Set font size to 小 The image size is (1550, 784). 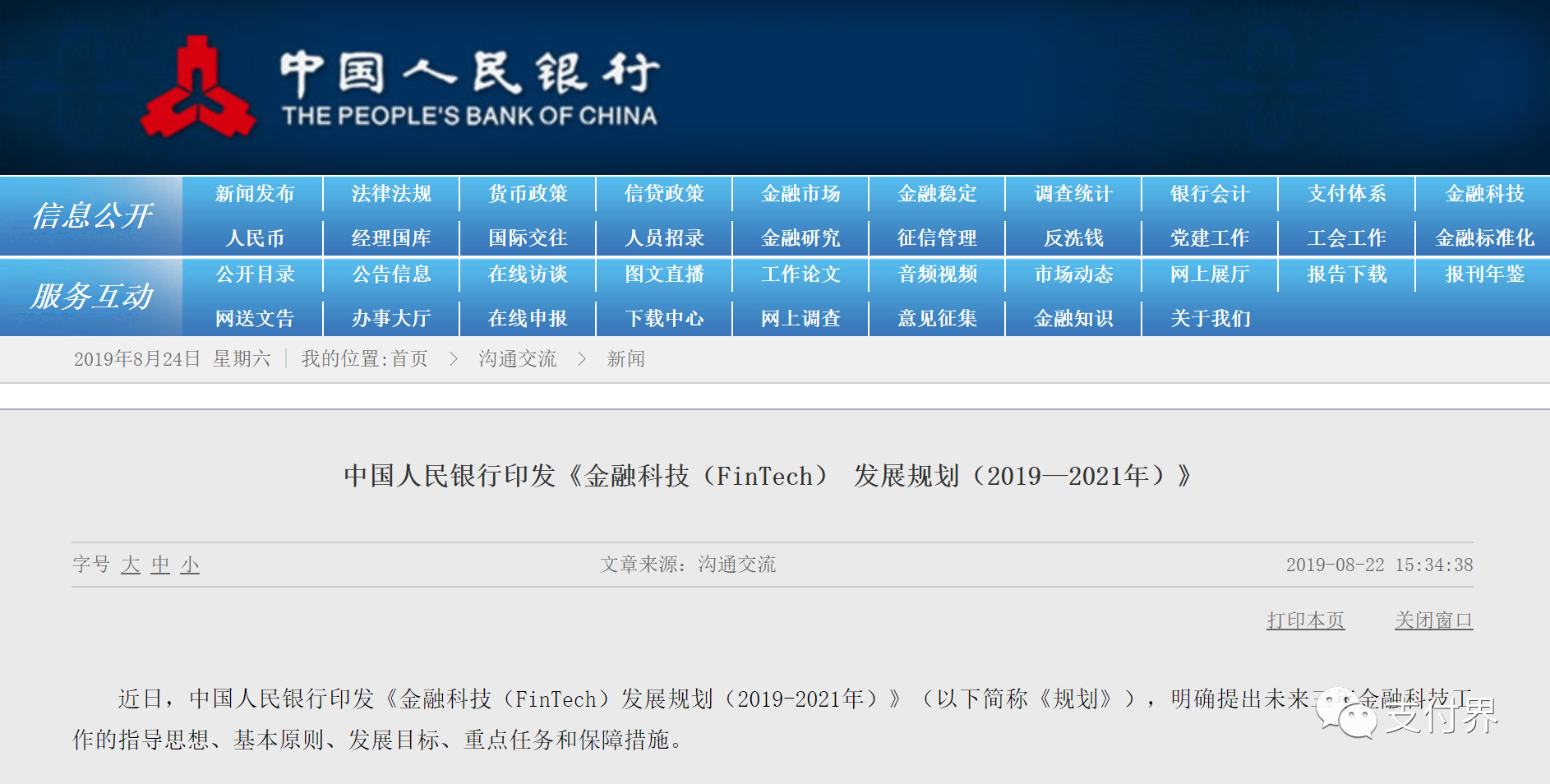point(190,565)
